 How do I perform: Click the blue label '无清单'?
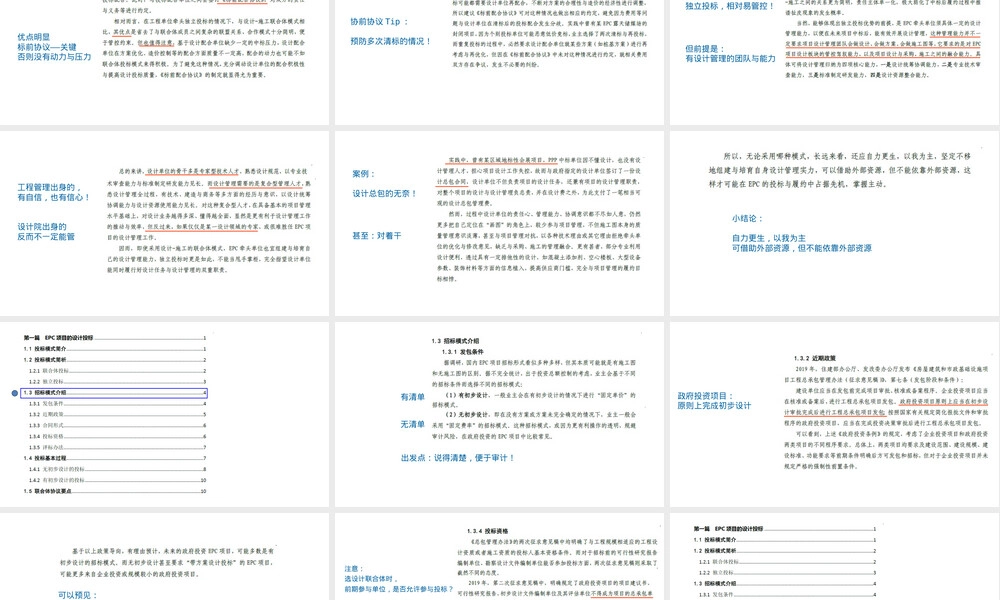pyautogui.click(x=413, y=425)
